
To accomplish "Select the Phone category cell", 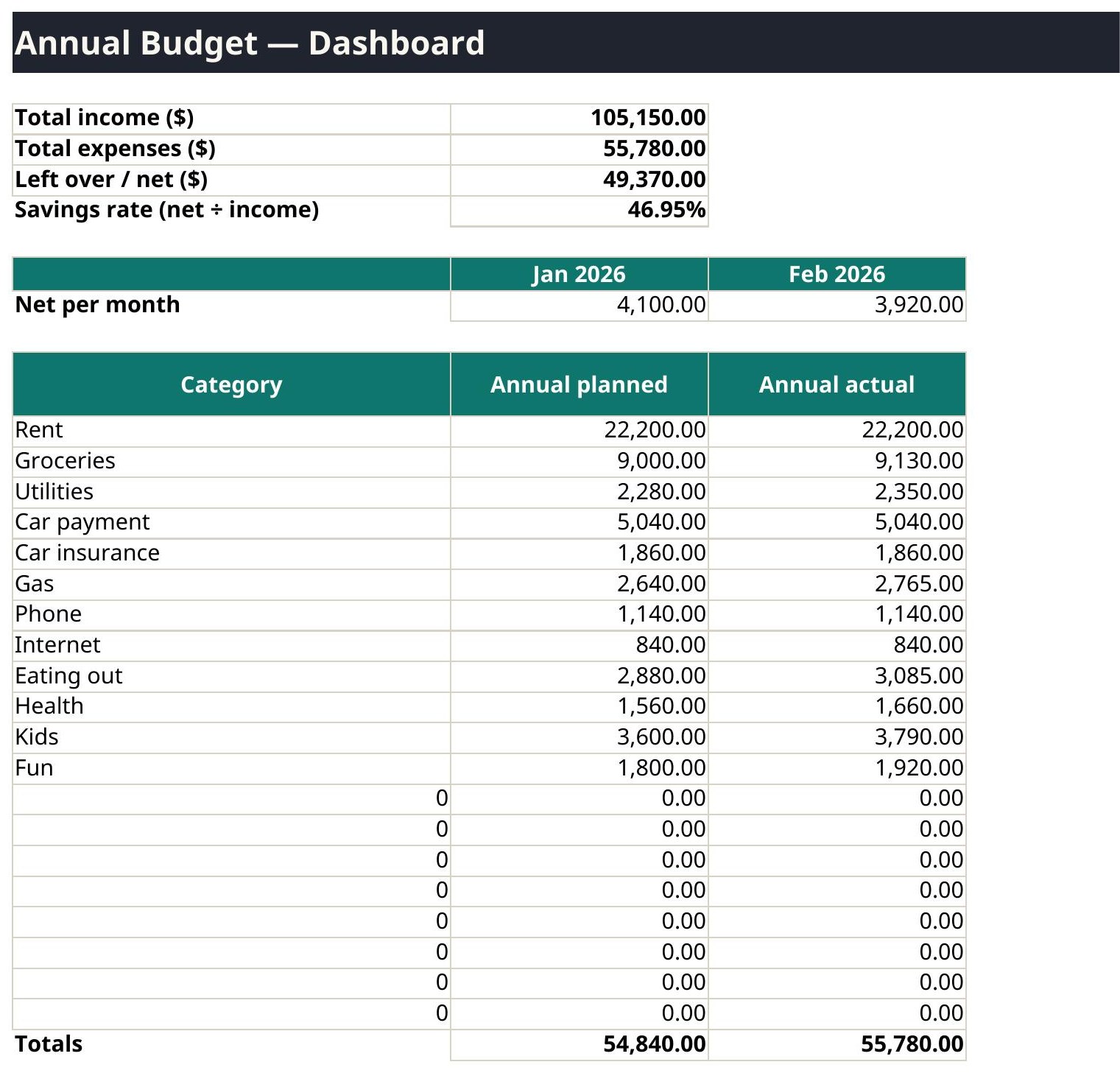I will tap(231, 615).
